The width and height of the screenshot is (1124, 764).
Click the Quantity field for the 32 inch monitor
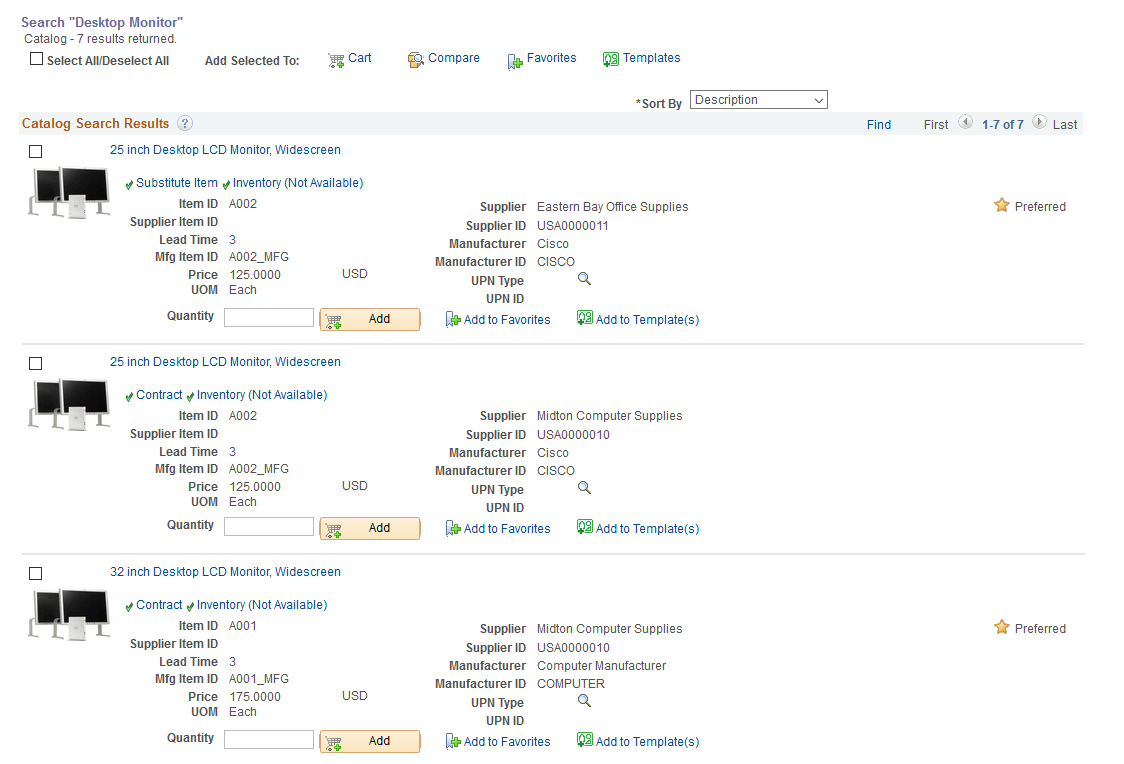268,738
